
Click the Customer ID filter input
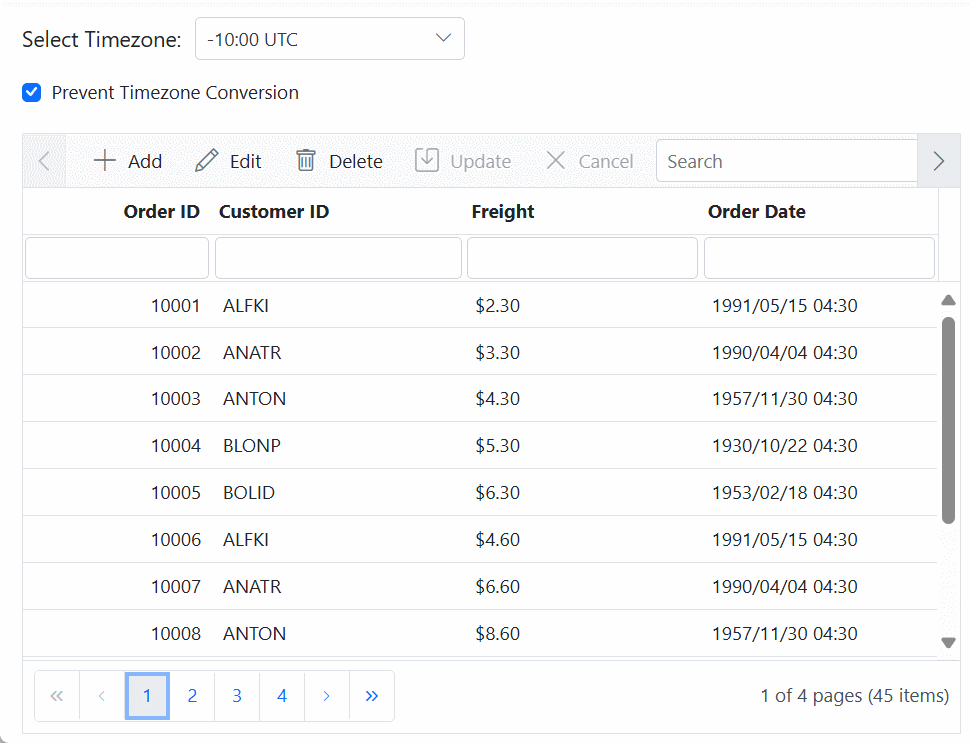[338, 258]
